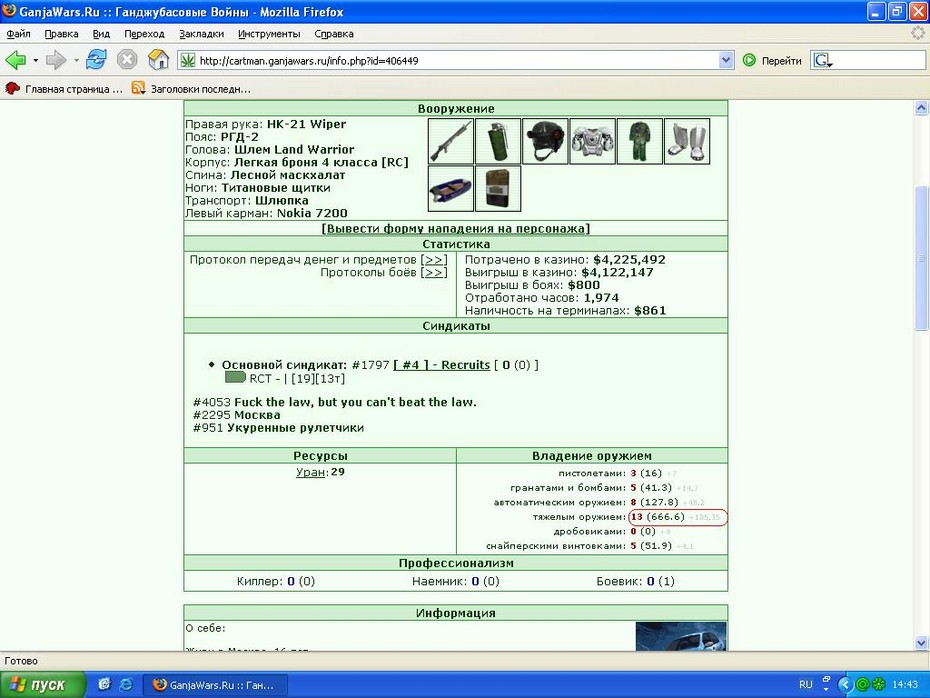Open the light armor class 4 icon

[593, 141]
